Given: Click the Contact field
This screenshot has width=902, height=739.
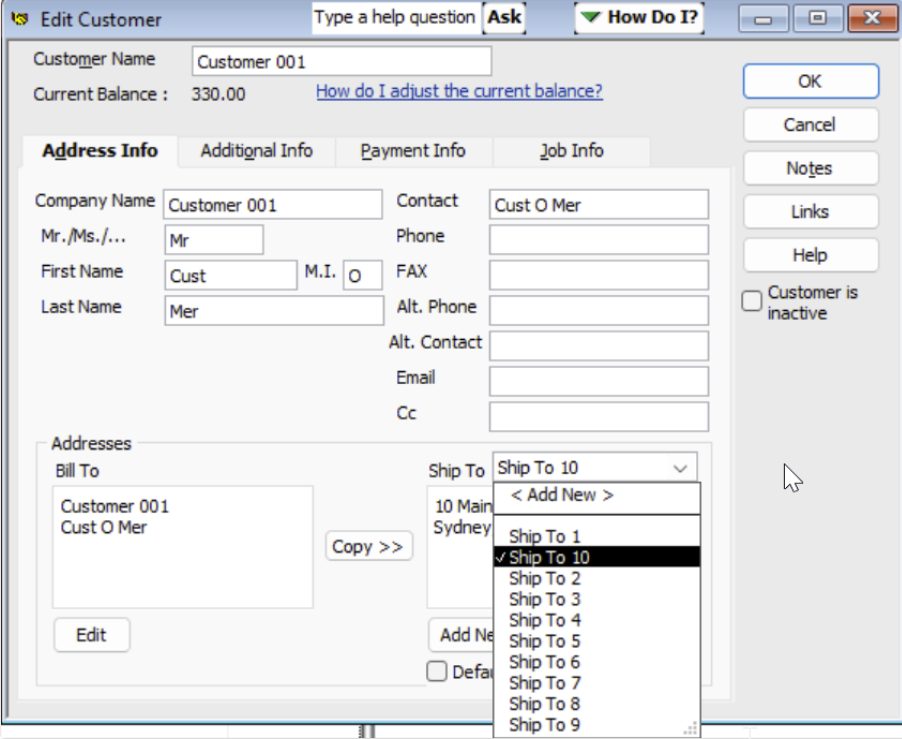Looking at the screenshot, I should [599, 205].
